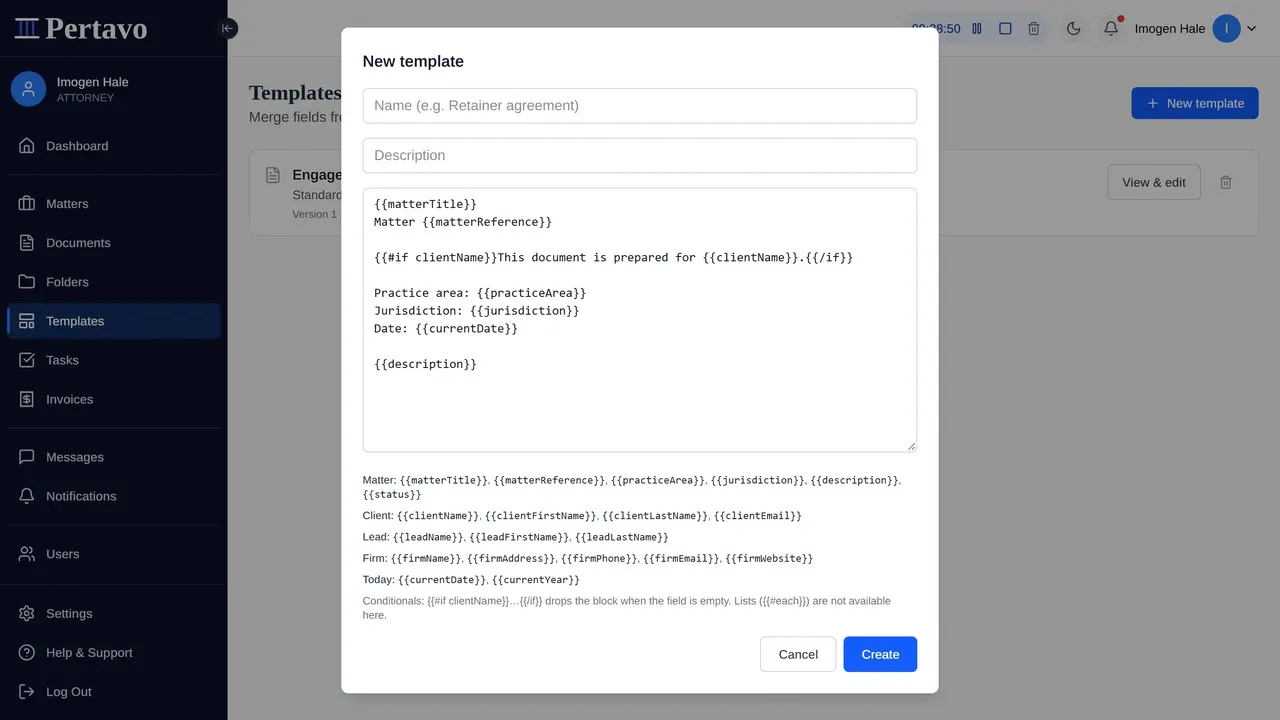
Task: Click the New template button in the header
Action: point(1195,103)
